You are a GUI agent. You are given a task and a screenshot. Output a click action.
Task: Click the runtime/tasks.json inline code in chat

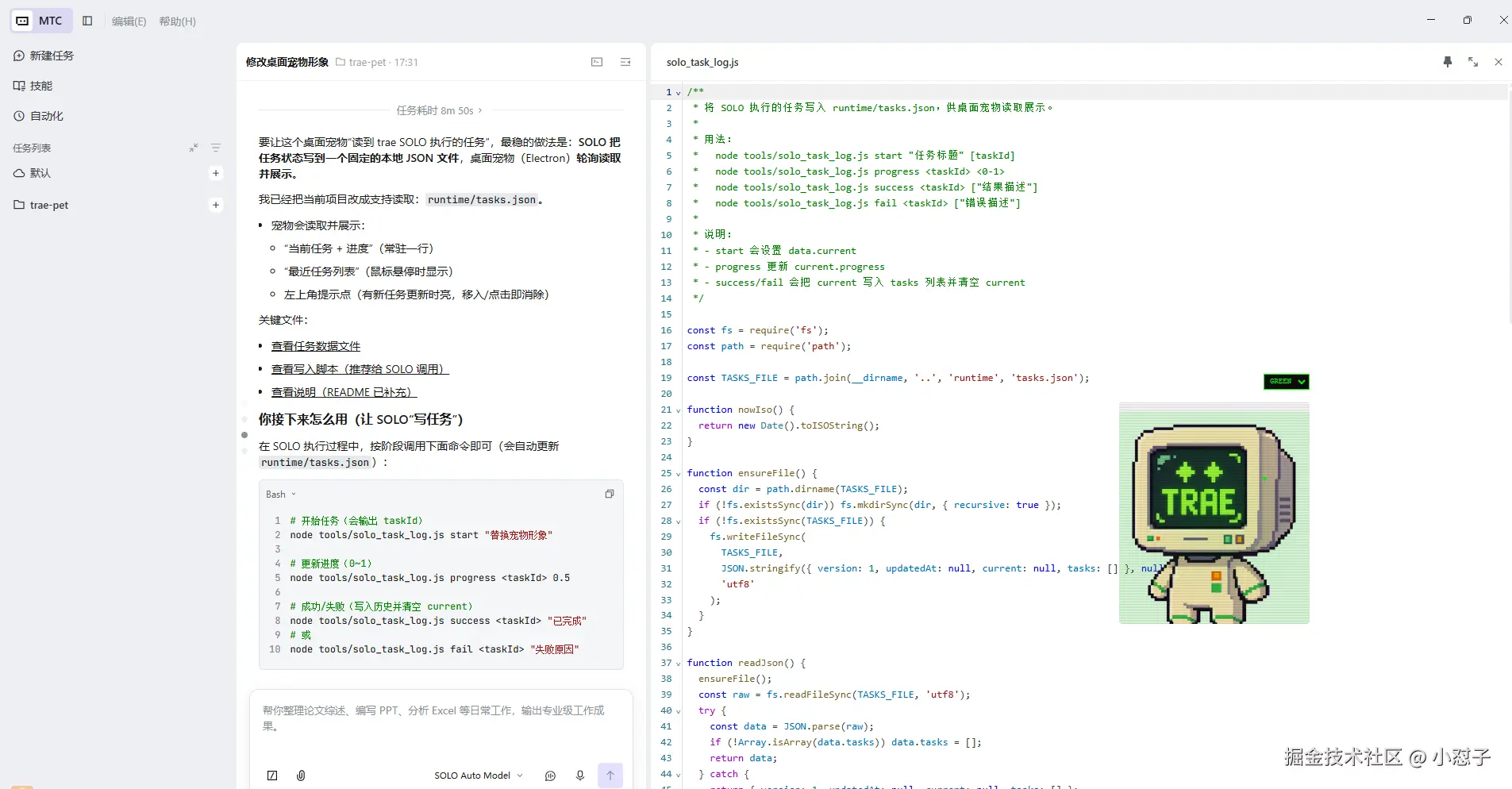point(482,200)
